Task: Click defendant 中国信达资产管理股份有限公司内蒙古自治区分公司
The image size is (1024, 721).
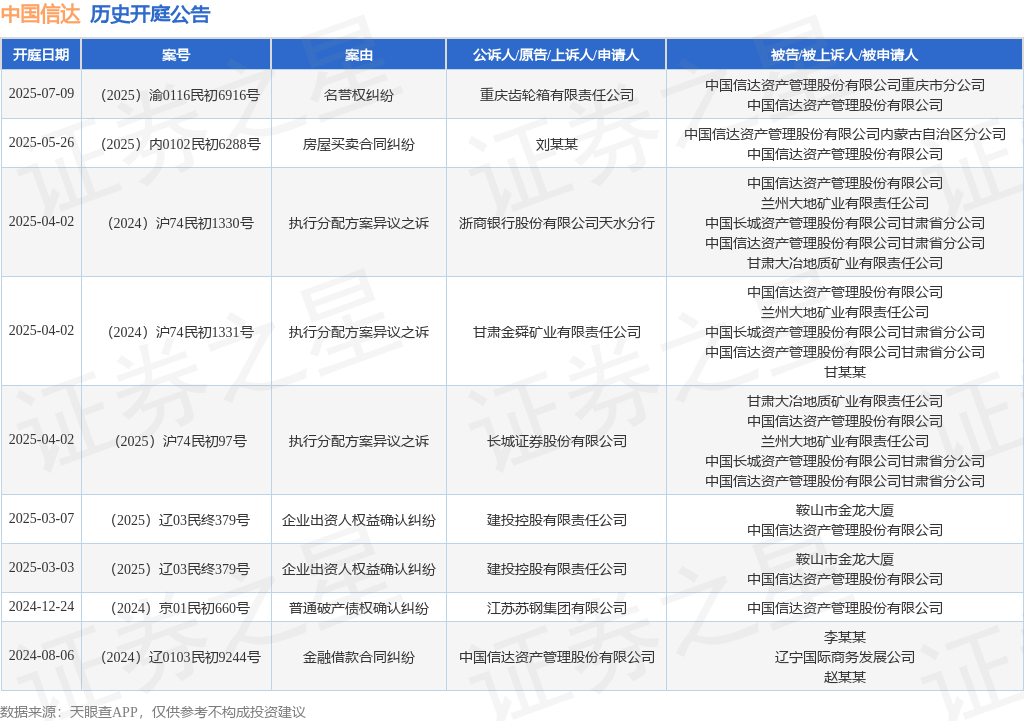Action: click(x=844, y=134)
